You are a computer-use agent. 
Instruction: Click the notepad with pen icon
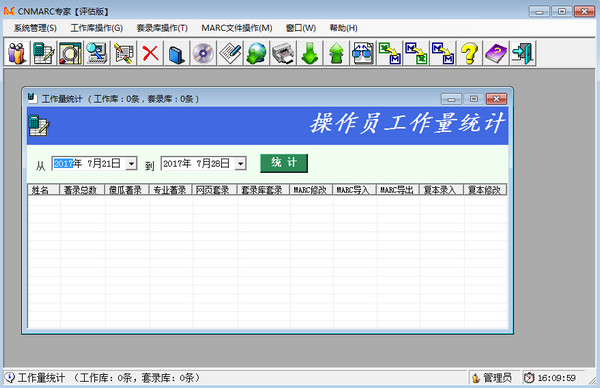[x=230, y=53]
